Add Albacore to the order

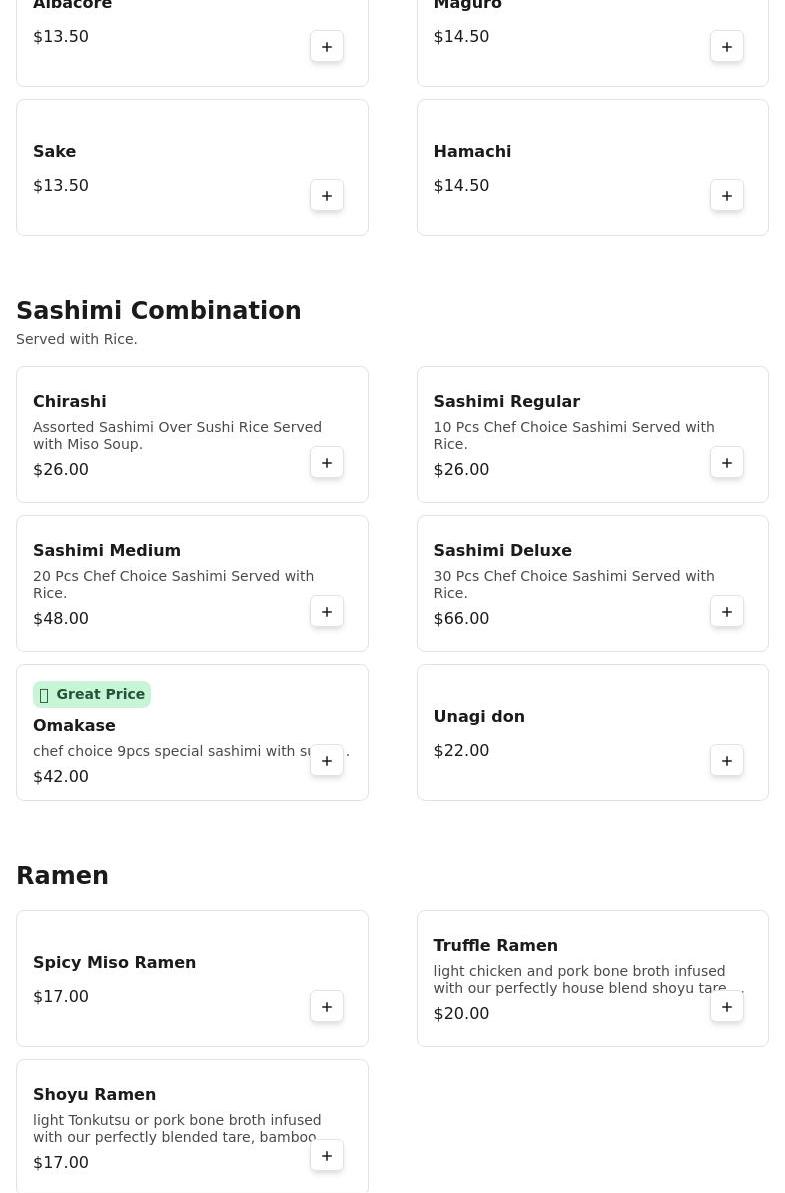[x=327, y=47]
